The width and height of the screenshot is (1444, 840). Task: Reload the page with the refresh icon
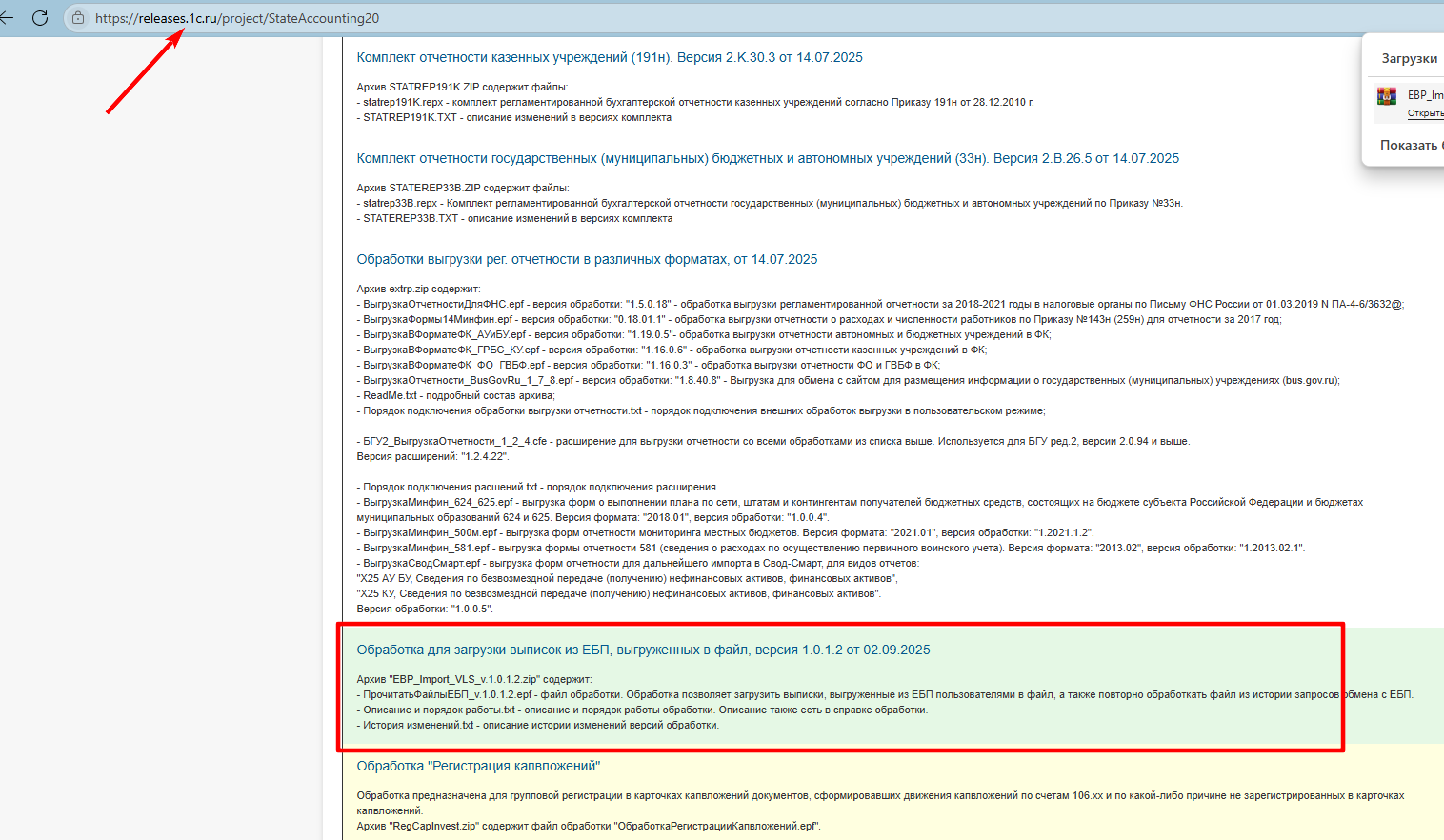coord(40,18)
